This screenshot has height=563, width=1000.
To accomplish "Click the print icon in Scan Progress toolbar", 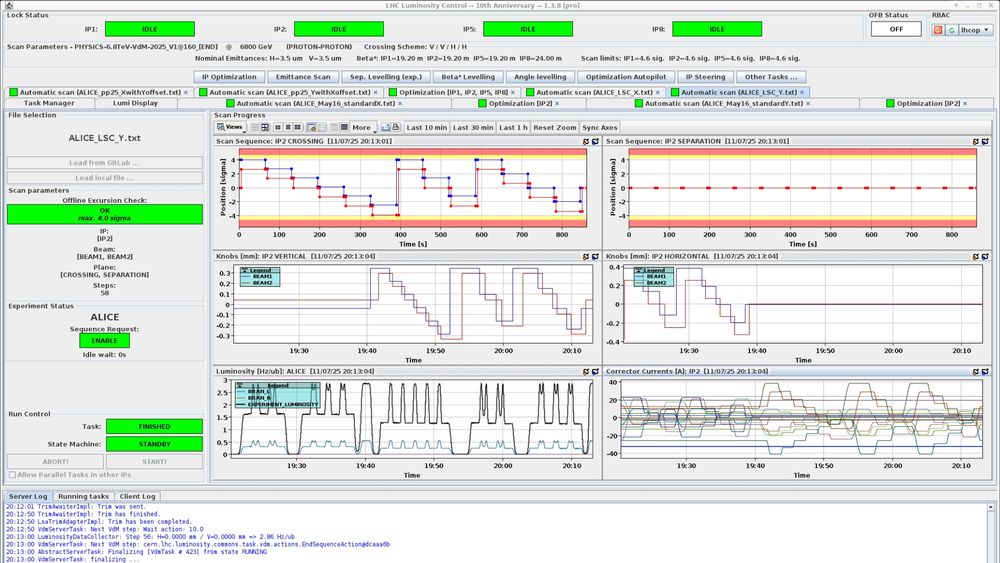I will pos(395,128).
